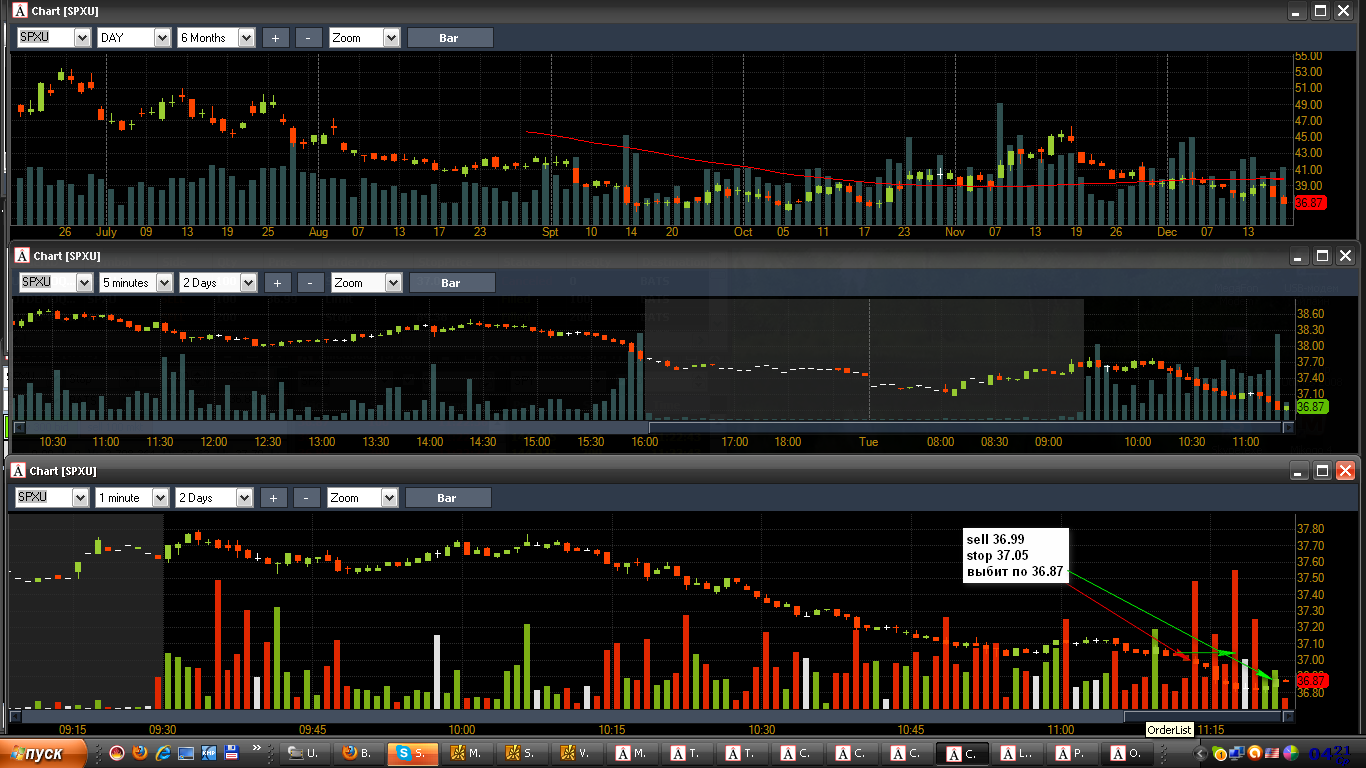Open Zoom dropdown in daily chart
Image resolution: width=1366 pixels, height=768 pixels.
coord(391,38)
